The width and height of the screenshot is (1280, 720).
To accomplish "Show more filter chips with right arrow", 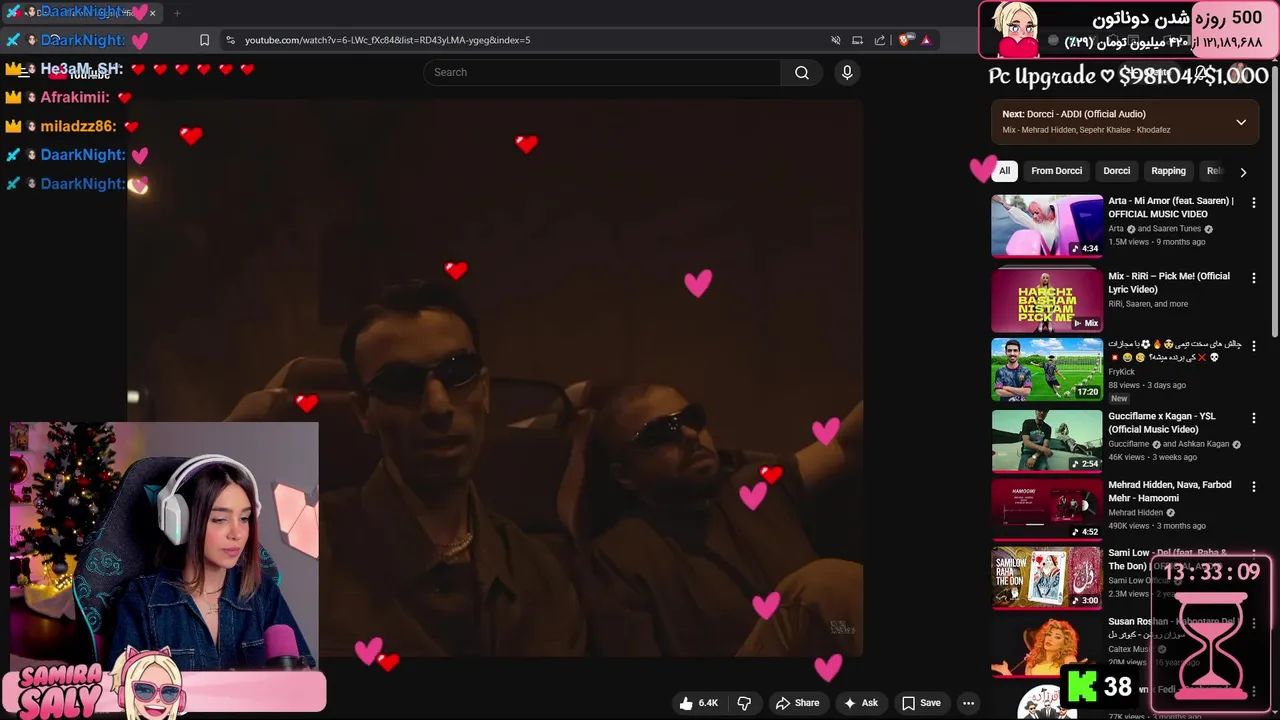I will (1243, 172).
